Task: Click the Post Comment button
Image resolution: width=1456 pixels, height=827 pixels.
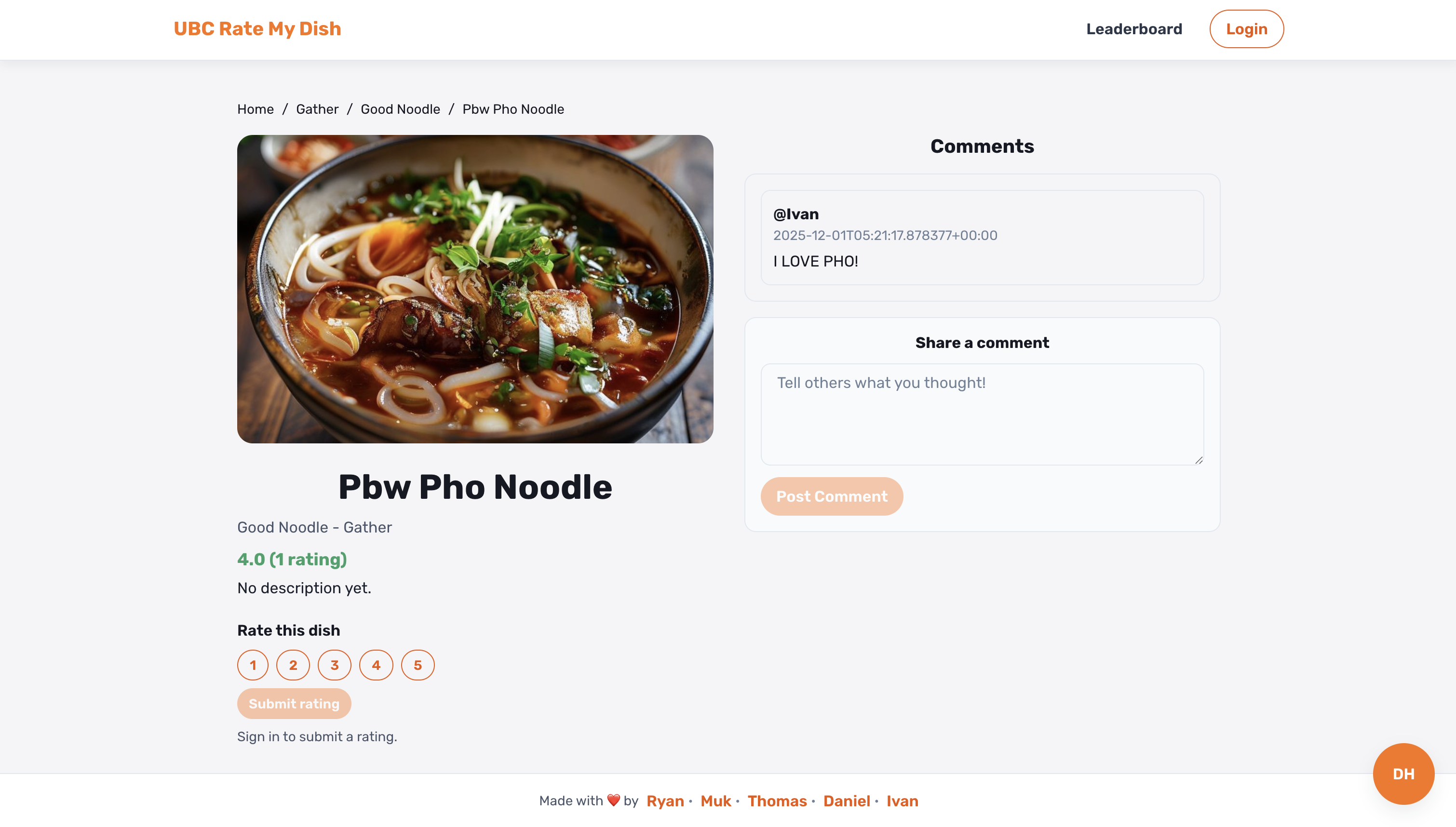Action: coord(832,496)
